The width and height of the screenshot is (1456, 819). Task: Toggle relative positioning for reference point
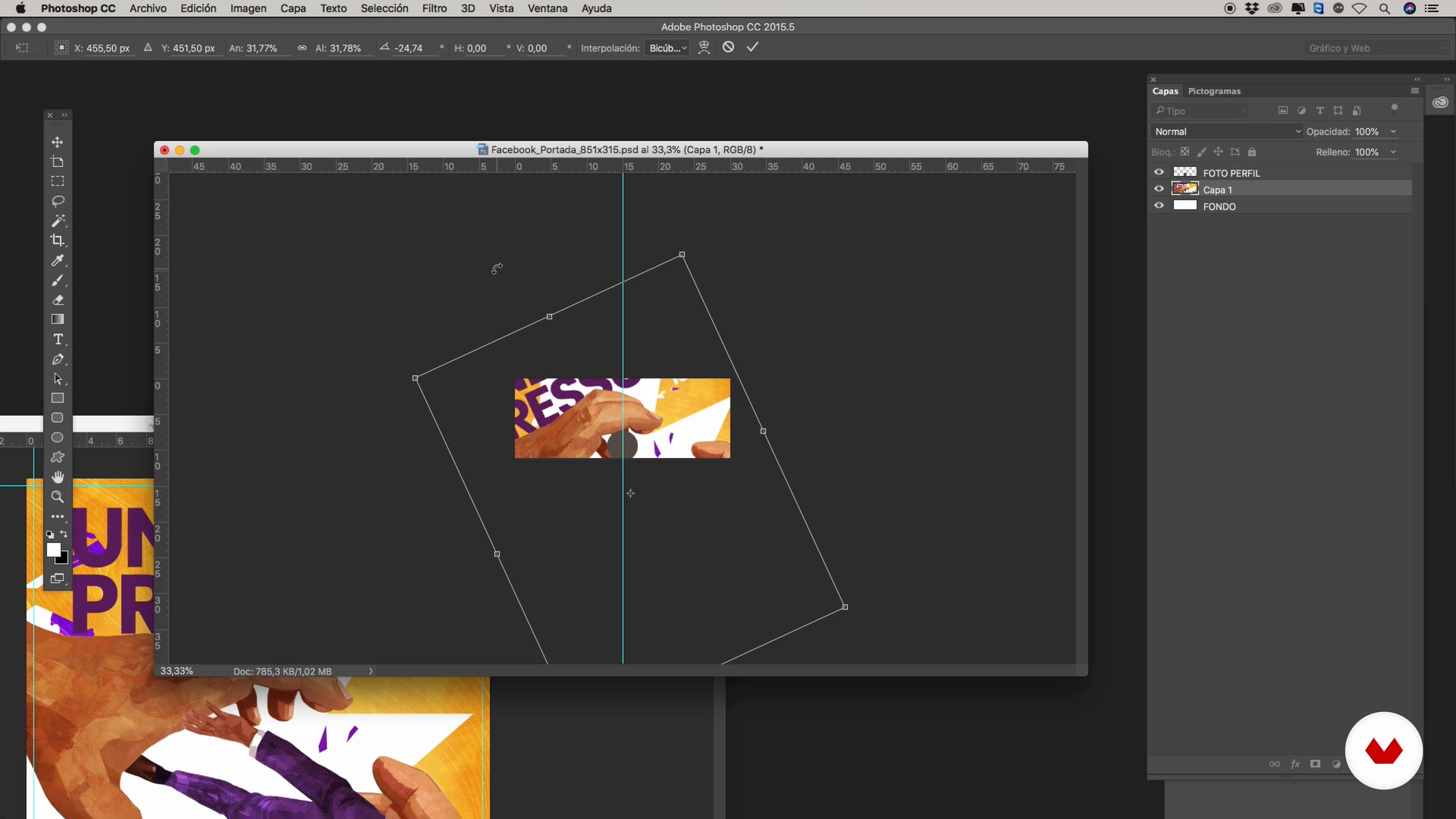click(x=148, y=48)
